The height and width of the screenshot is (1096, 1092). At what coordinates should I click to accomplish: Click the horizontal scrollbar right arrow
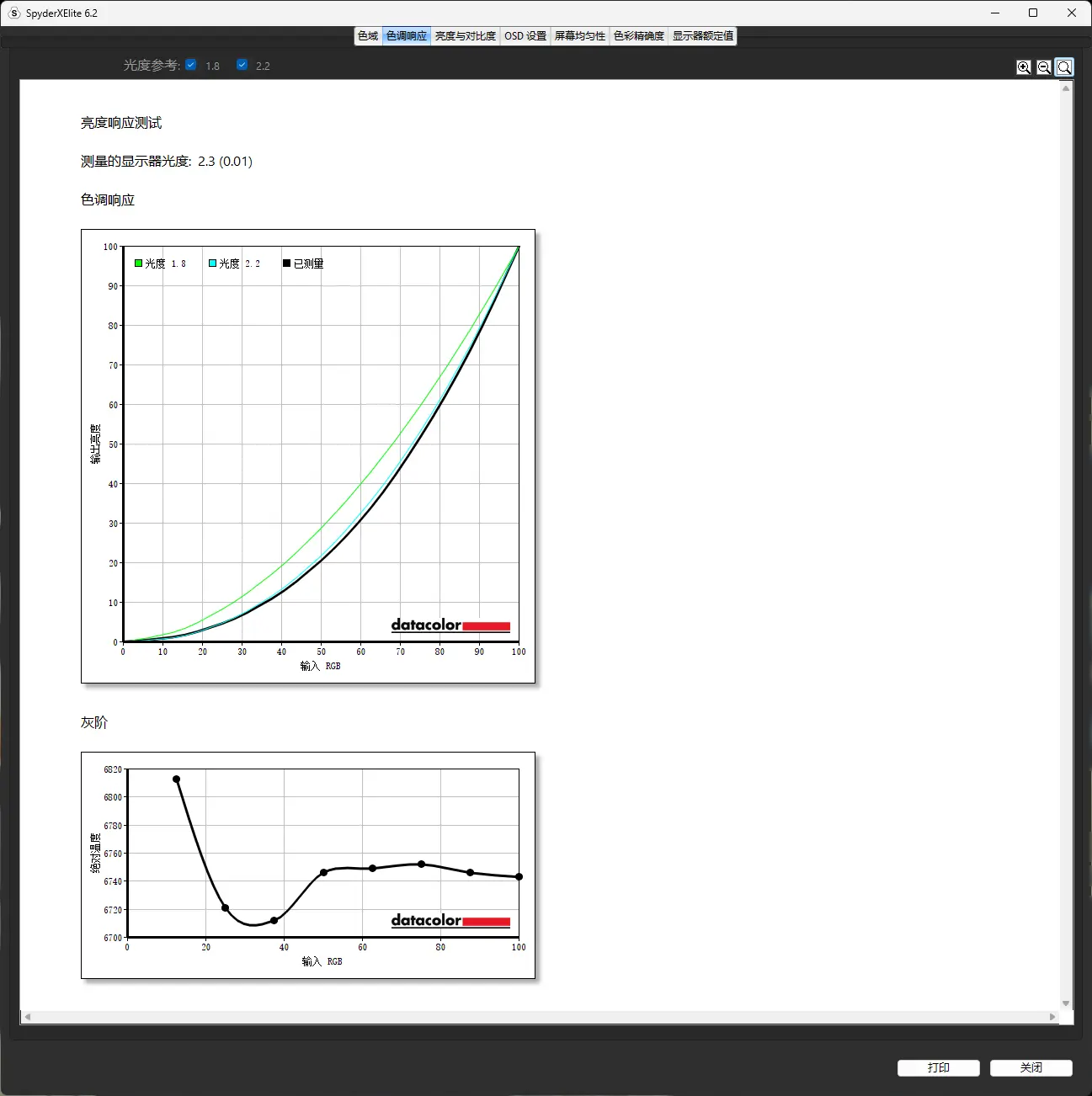click(x=1052, y=1017)
